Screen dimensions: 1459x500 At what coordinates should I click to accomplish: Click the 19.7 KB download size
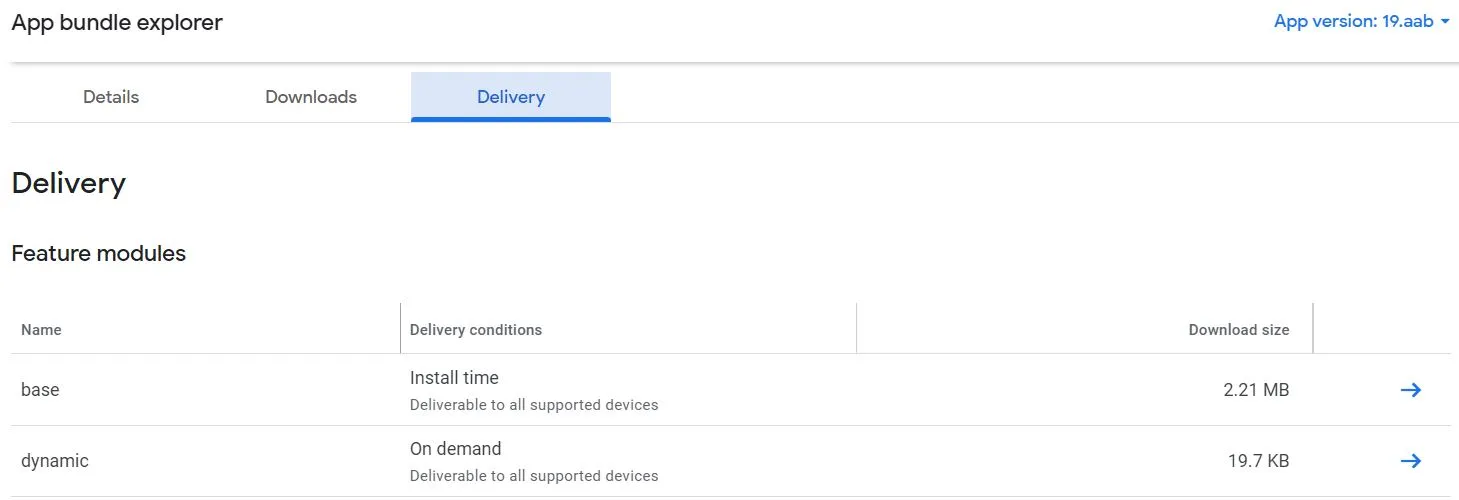click(1258, 461)
